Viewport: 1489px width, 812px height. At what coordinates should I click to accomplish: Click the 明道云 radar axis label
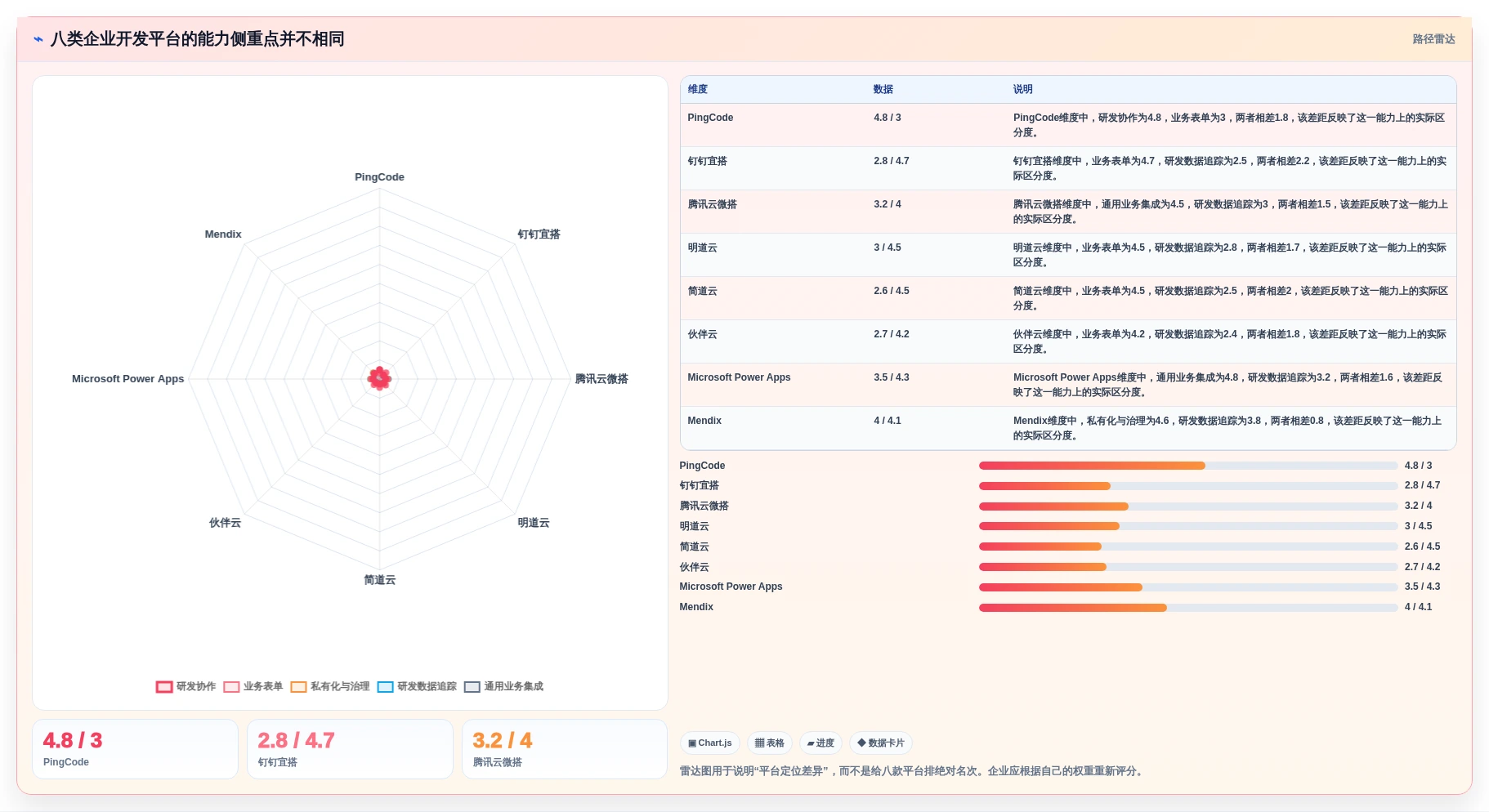pyautogui.click(x=534, y=523)
